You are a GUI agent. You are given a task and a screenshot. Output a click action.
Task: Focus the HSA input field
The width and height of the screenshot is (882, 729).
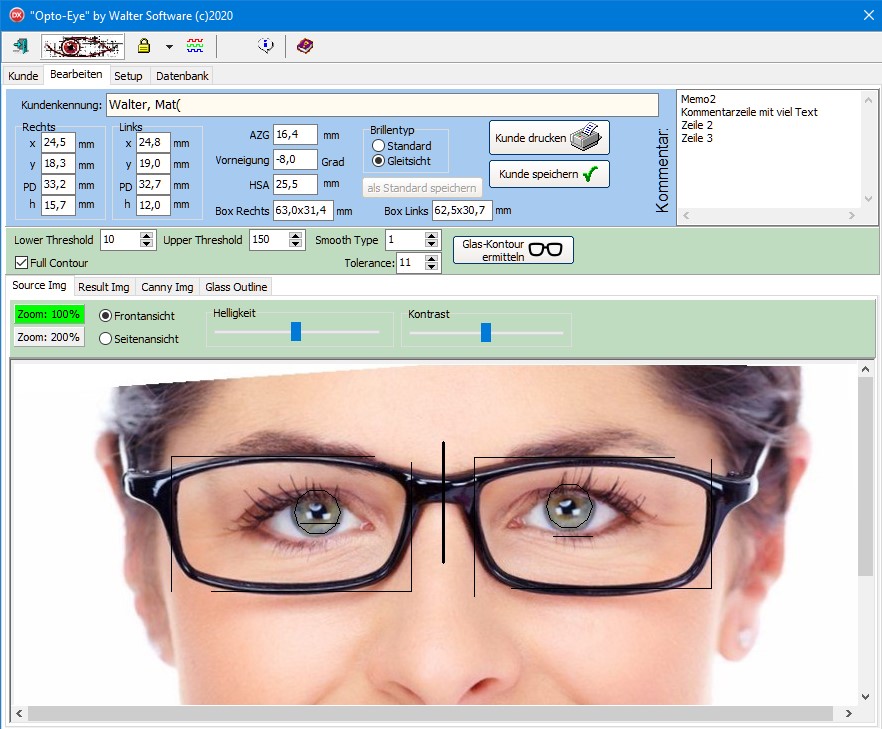coord(295,184)
